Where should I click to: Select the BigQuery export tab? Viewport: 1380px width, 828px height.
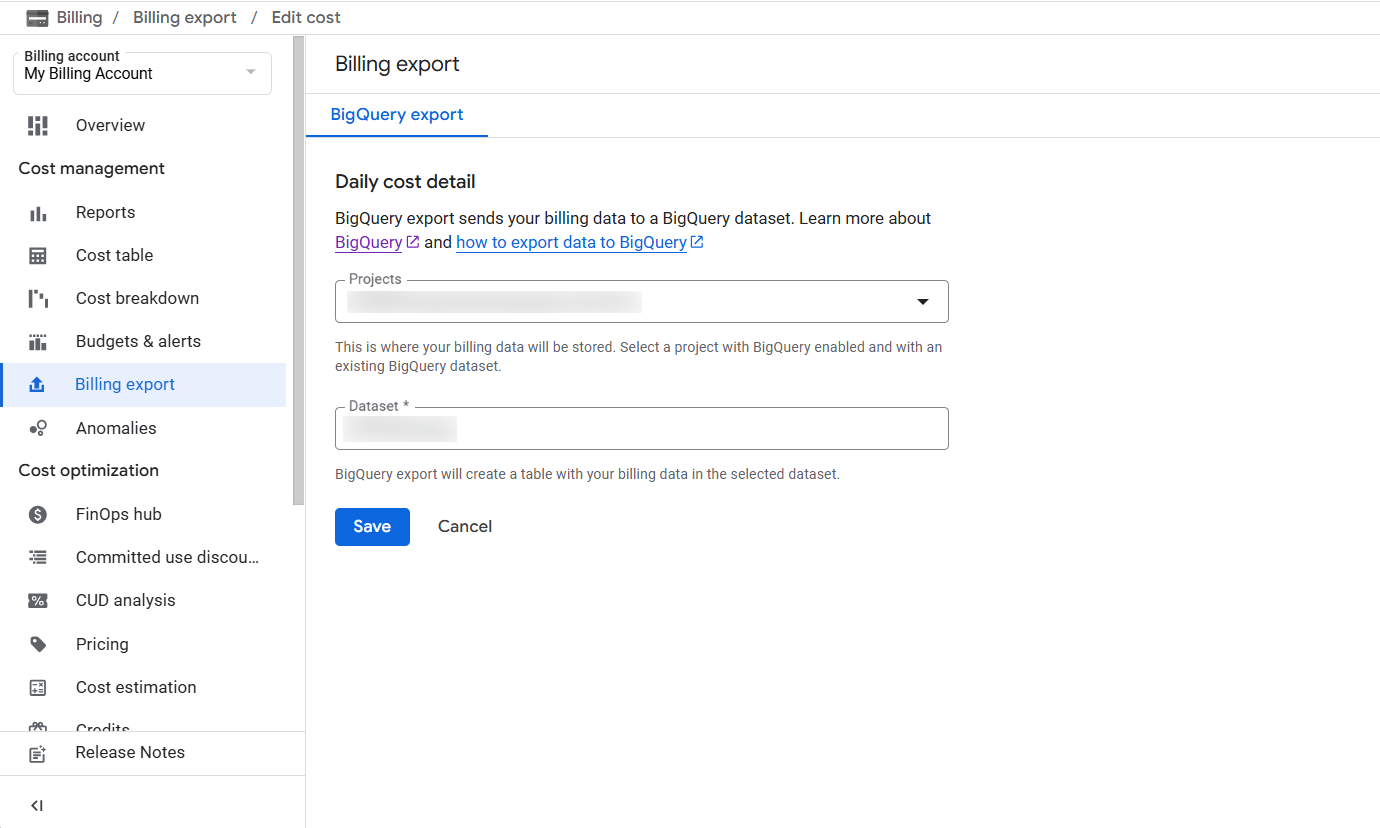(x=397, y=115)
